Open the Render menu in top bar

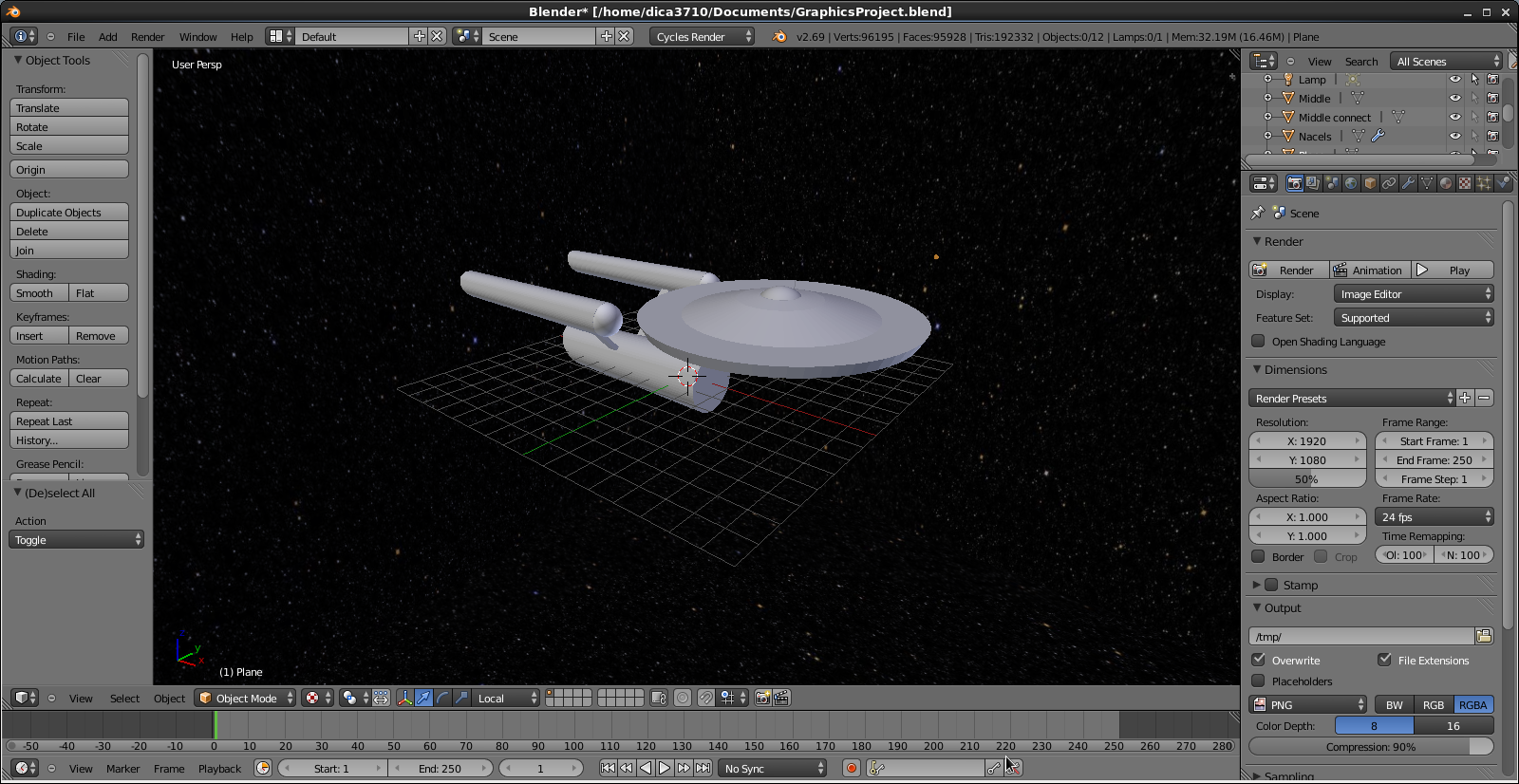coord(148,37)
